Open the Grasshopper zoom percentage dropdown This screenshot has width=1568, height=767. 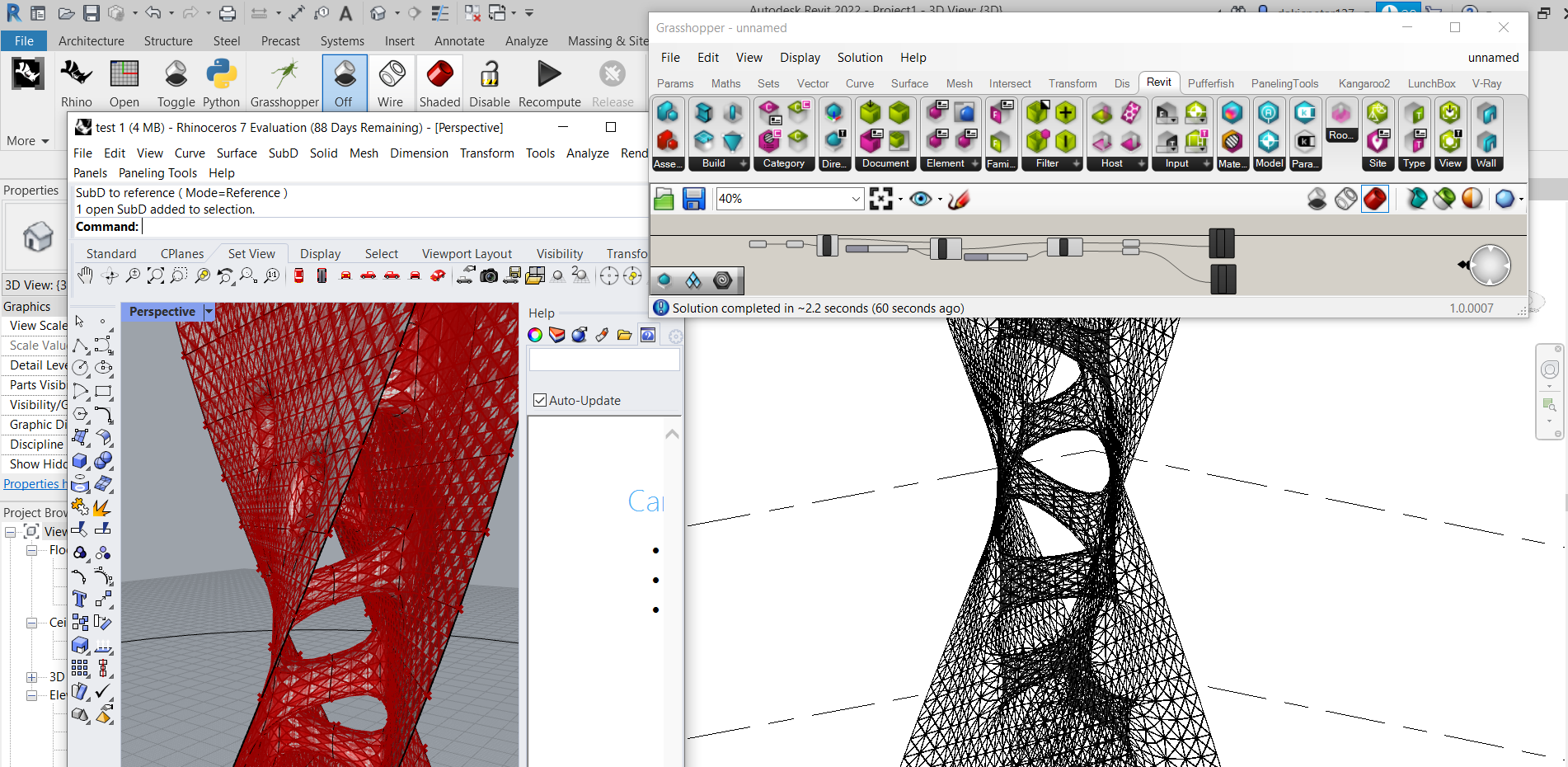(x=856, y=199)
